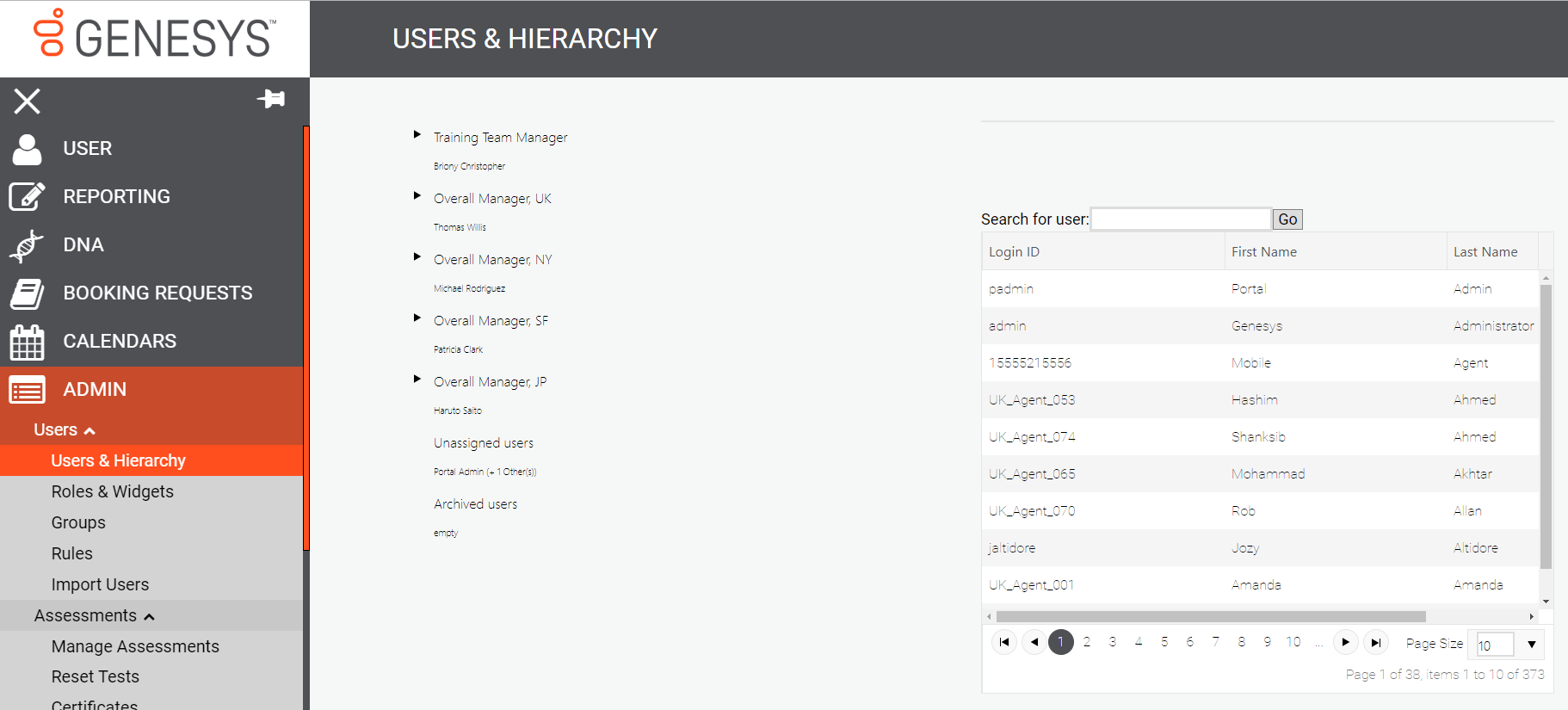Open the Reporting pencil icon
Image resolution: width=1568 pixels, height=710 pixels.
27,196
